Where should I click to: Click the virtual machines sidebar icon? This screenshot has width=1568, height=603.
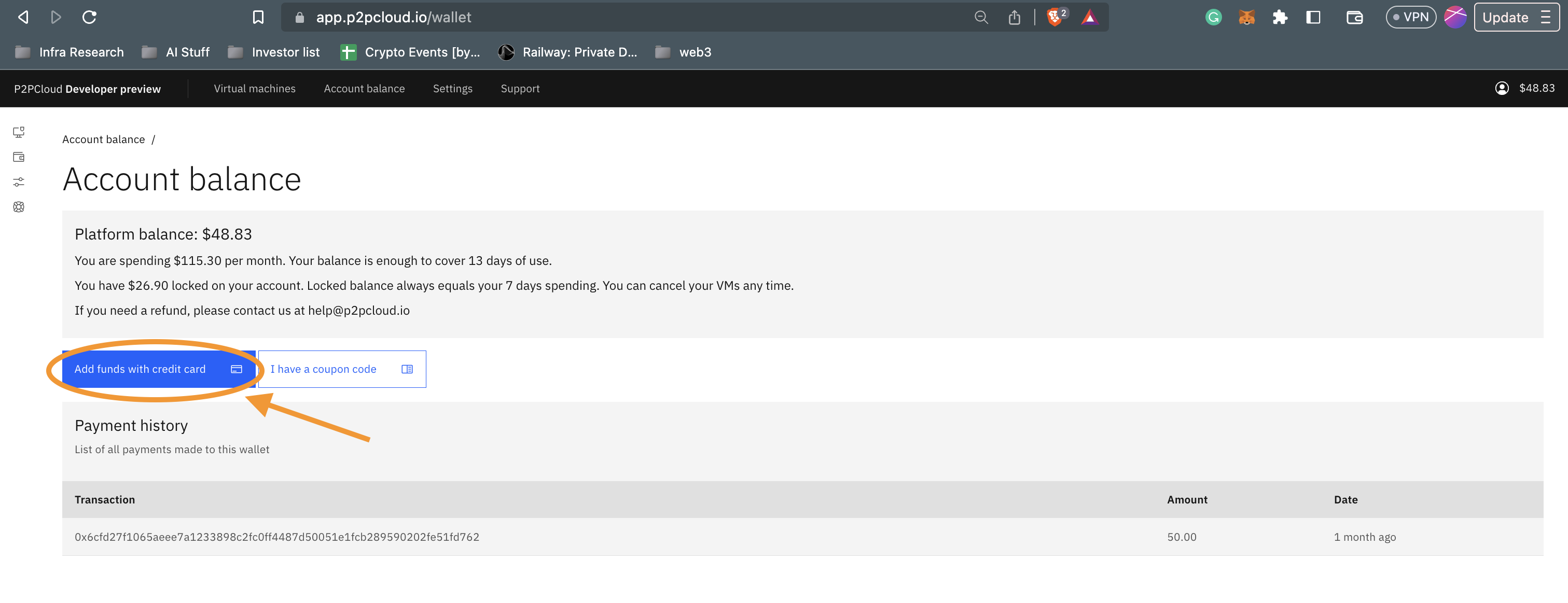[x=19, y=132]
